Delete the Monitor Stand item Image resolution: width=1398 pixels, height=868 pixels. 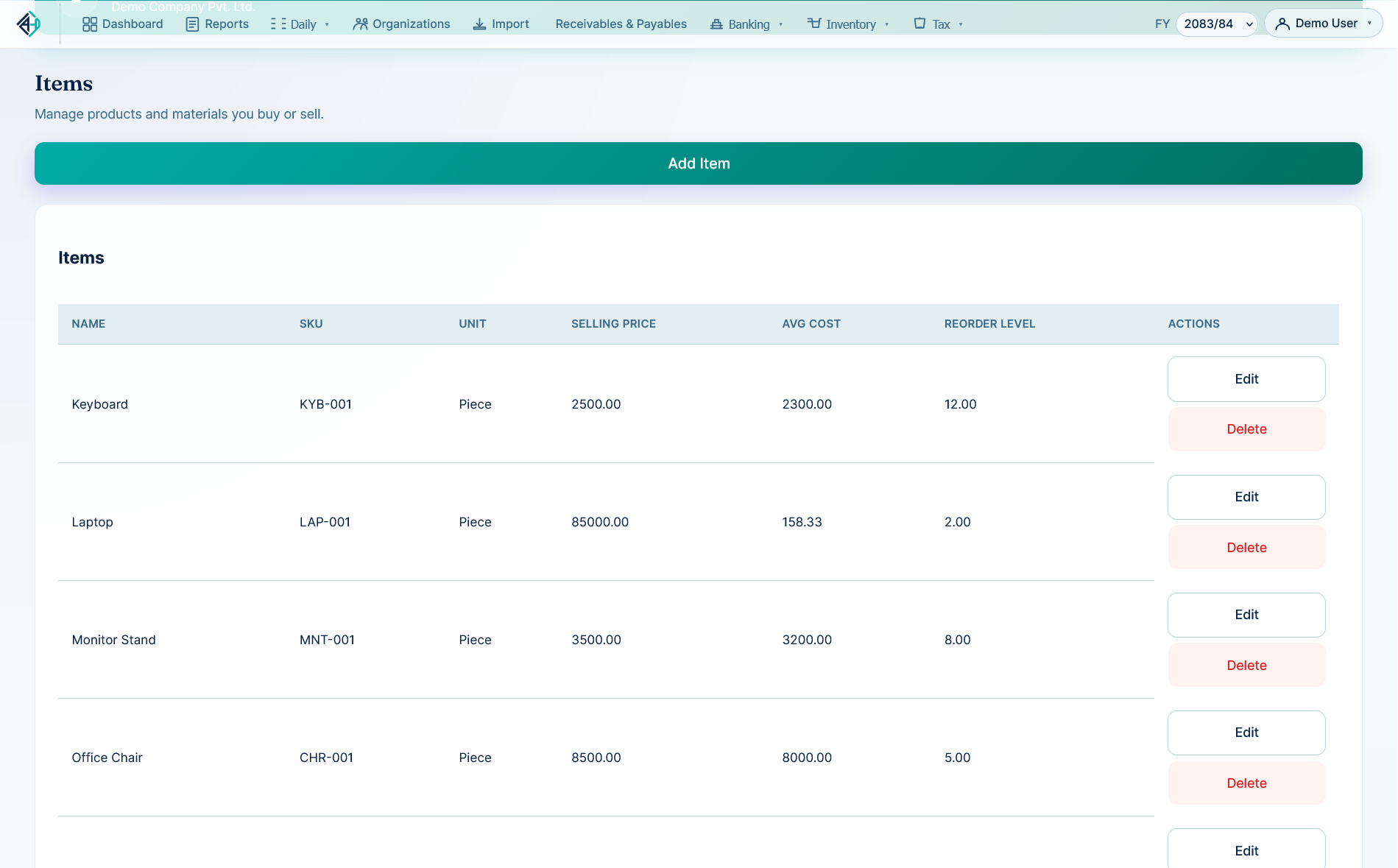(x=1246, y=666)
